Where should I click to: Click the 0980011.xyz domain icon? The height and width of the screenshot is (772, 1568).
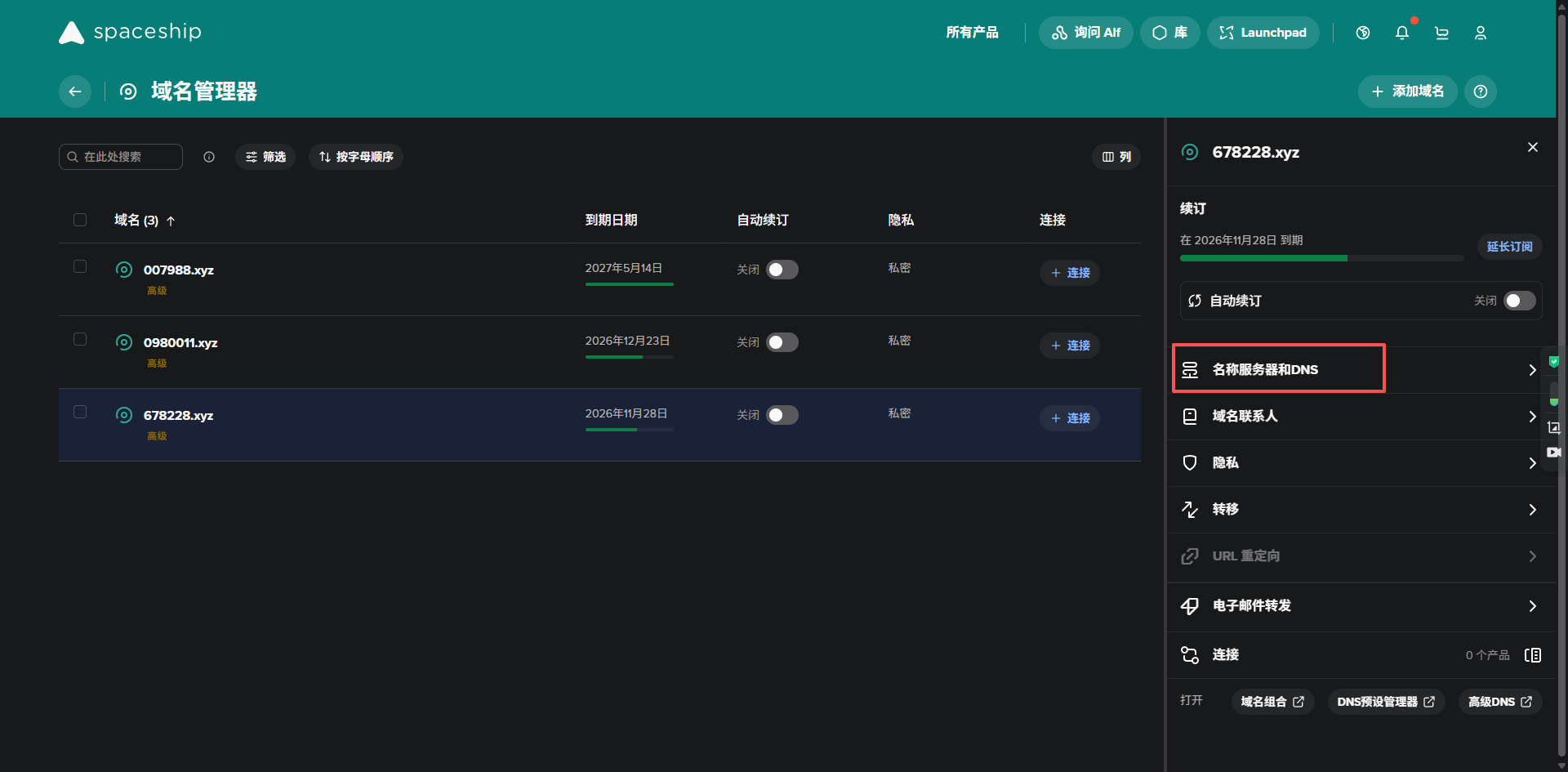[x=124, y=342]
